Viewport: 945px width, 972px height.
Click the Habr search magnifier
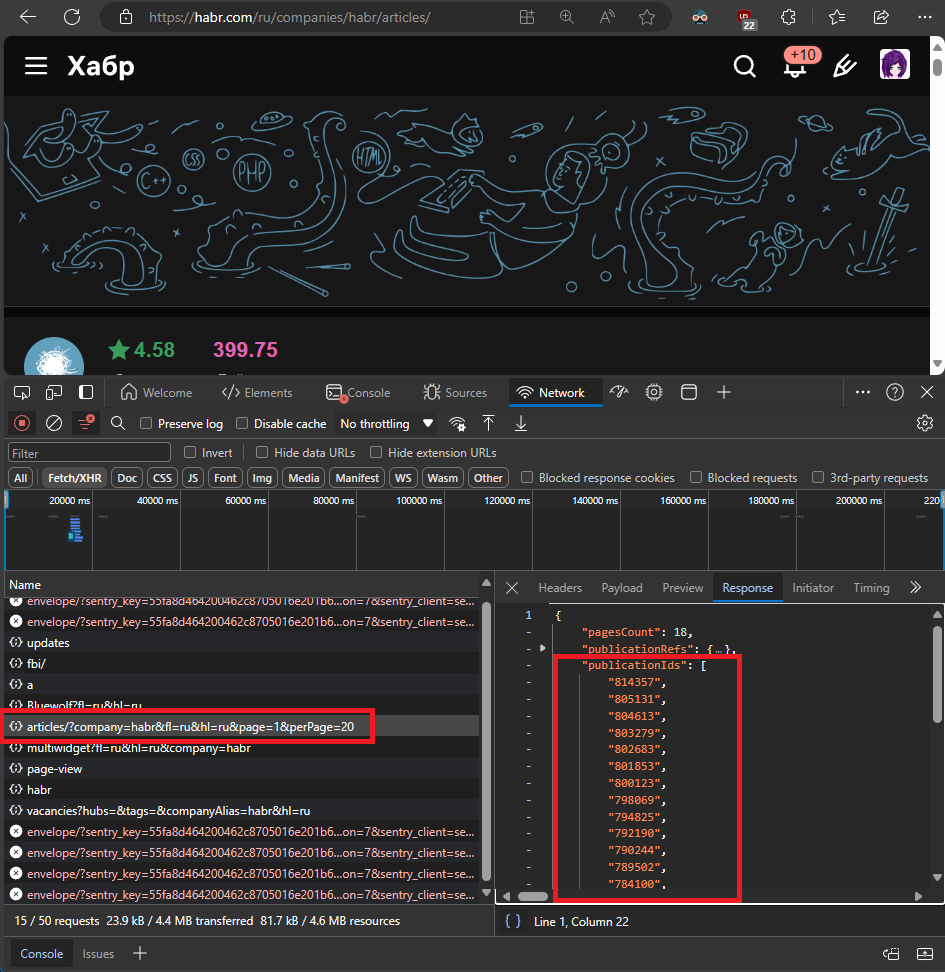point(745,66)
